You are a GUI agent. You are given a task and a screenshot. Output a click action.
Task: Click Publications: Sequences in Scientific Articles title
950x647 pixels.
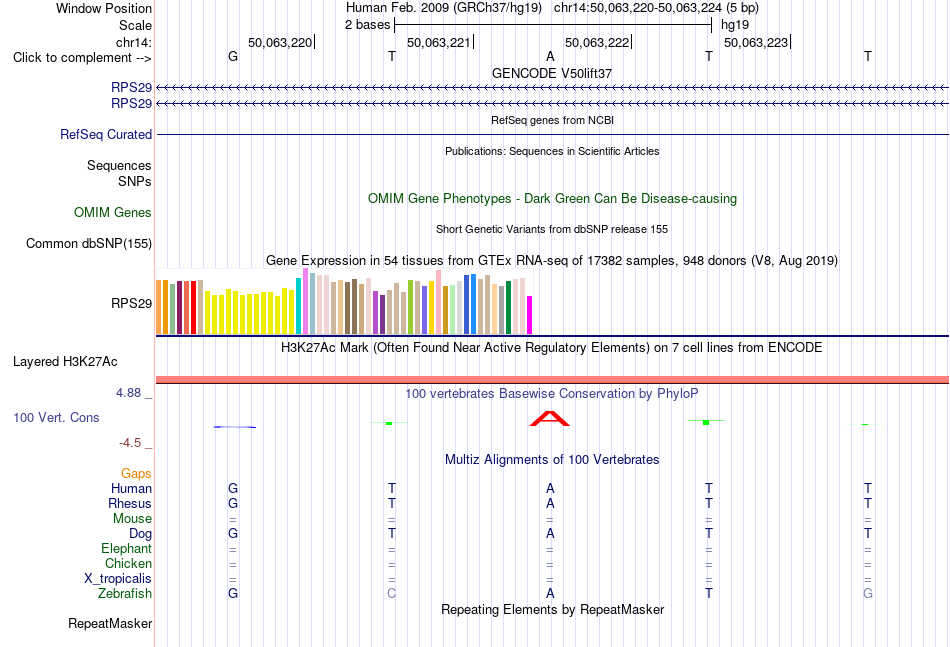[x=552, y=151]
